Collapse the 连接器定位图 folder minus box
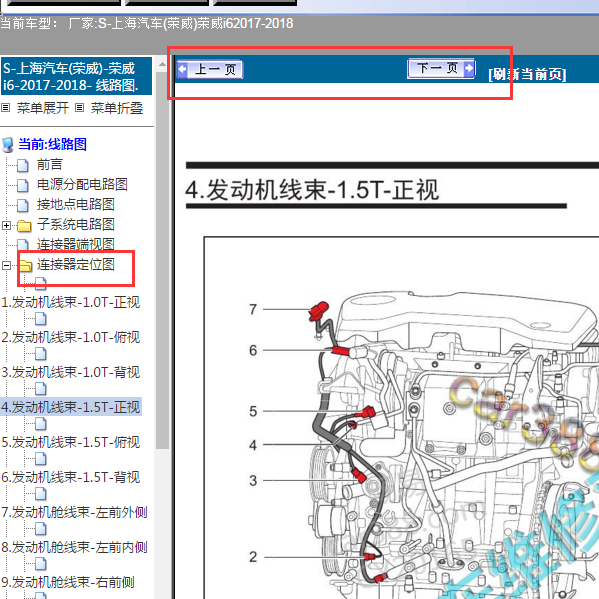This screenshot has height=599, width=599. click(x=6, y=265)
